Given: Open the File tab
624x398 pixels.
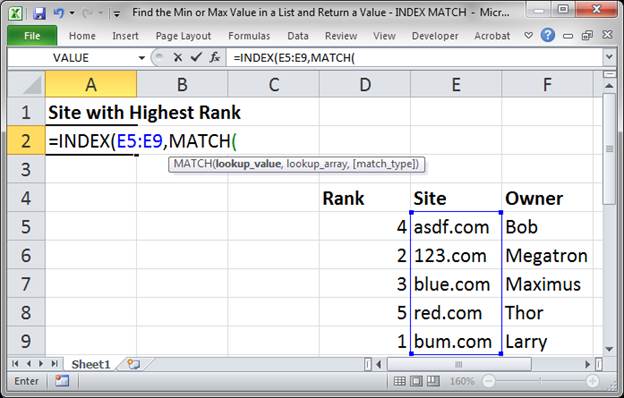Looking at the screenshot, I should tap(32, 36).
